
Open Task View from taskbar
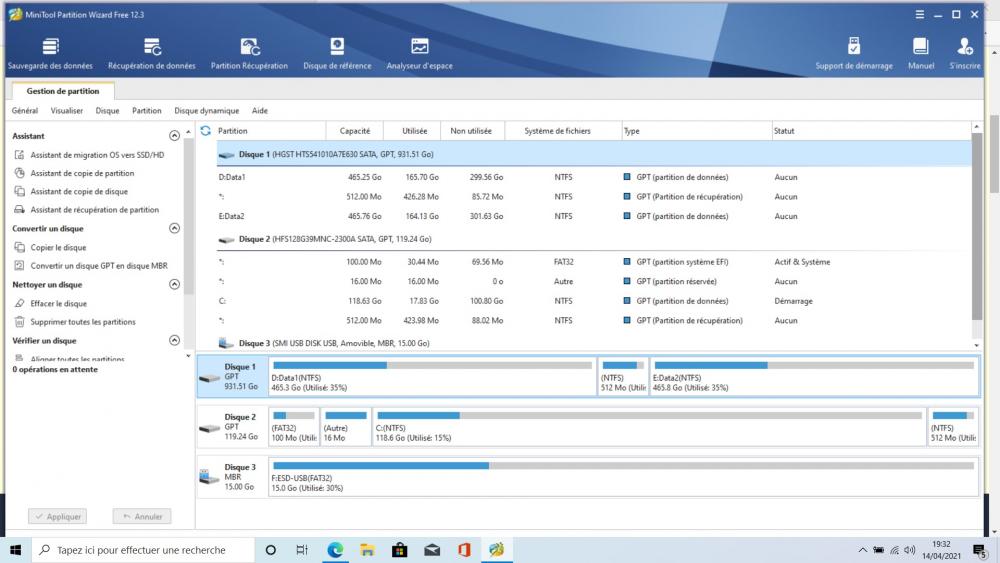click(x=302, y=550)
